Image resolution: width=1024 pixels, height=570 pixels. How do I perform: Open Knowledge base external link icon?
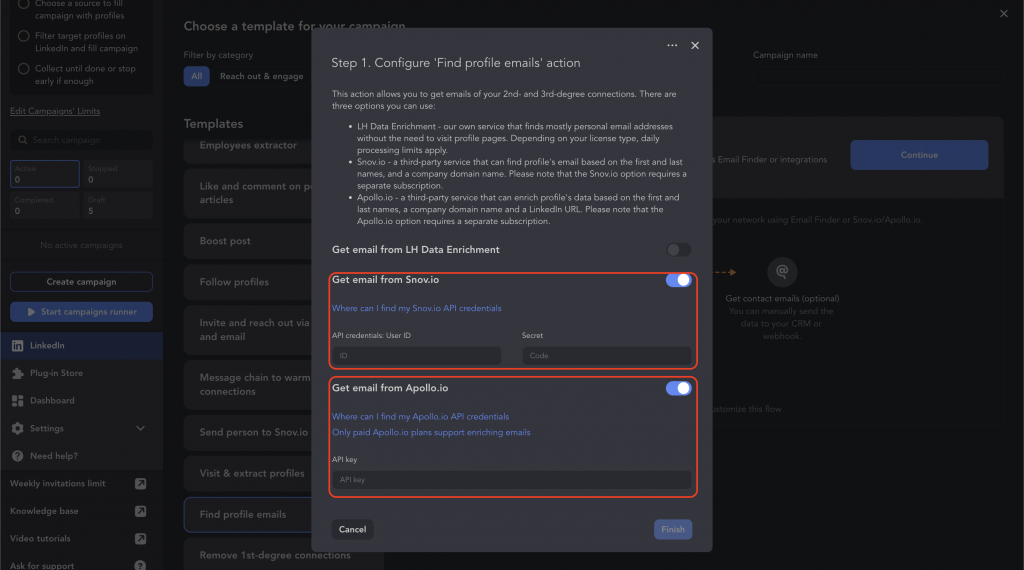pyautogui.click(x=140, y=511)
